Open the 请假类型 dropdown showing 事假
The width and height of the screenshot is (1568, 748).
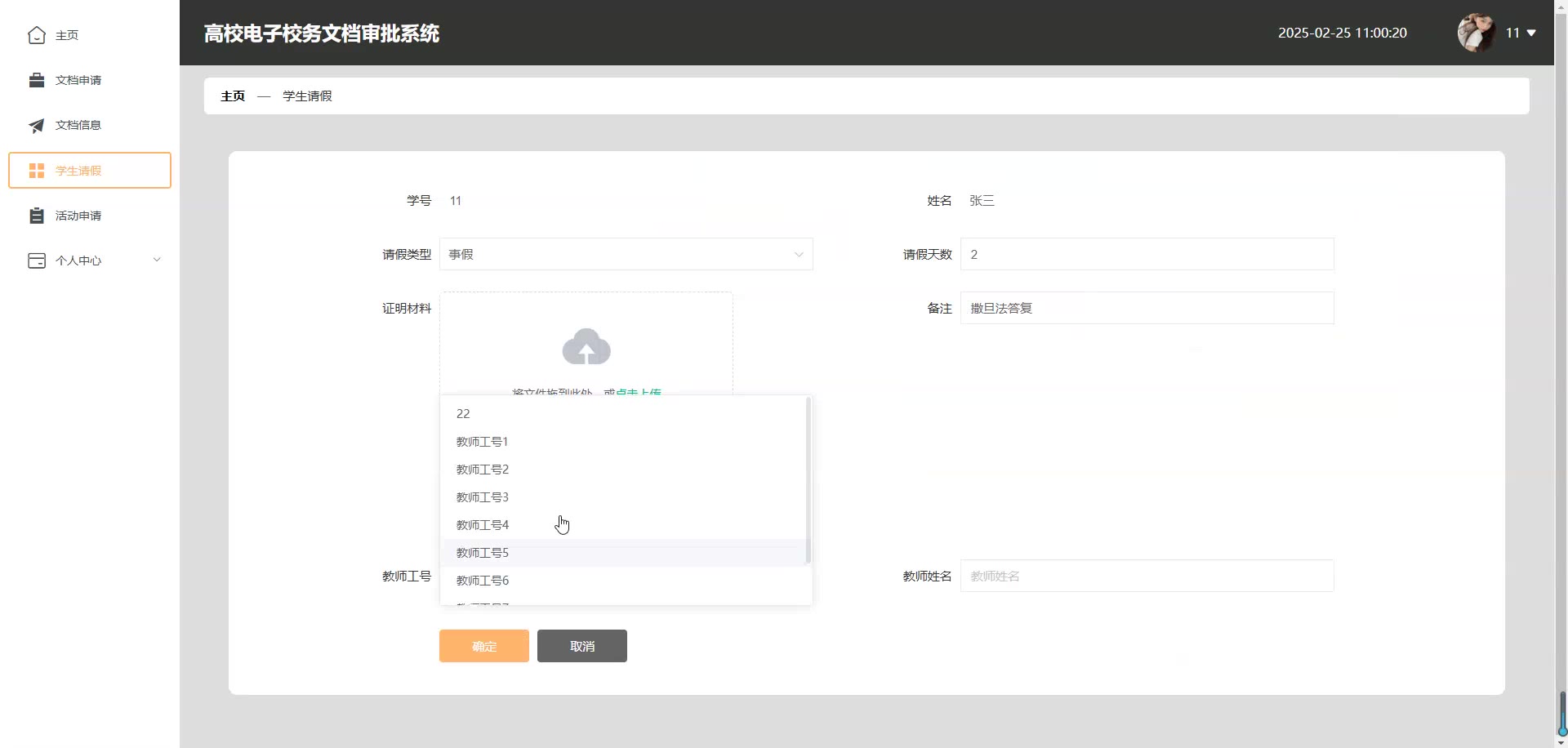tap(626, 254)
